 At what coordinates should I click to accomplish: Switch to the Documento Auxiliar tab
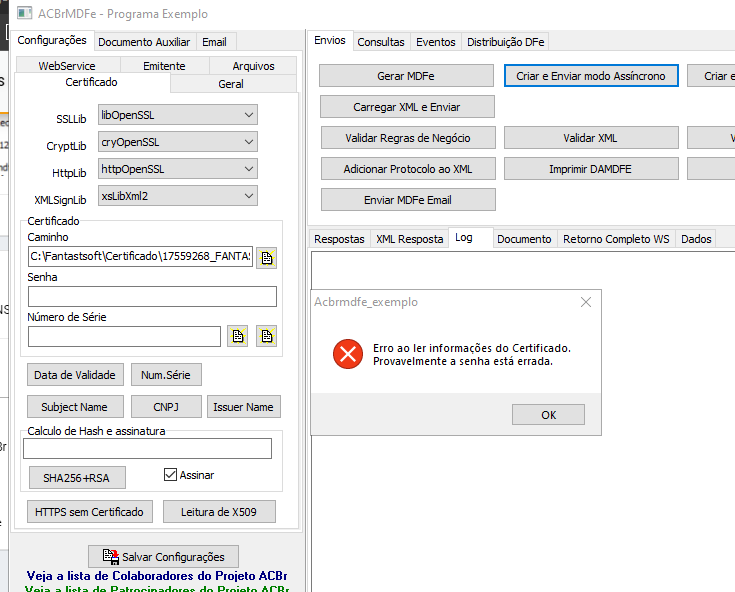click(x=144, y=42)
